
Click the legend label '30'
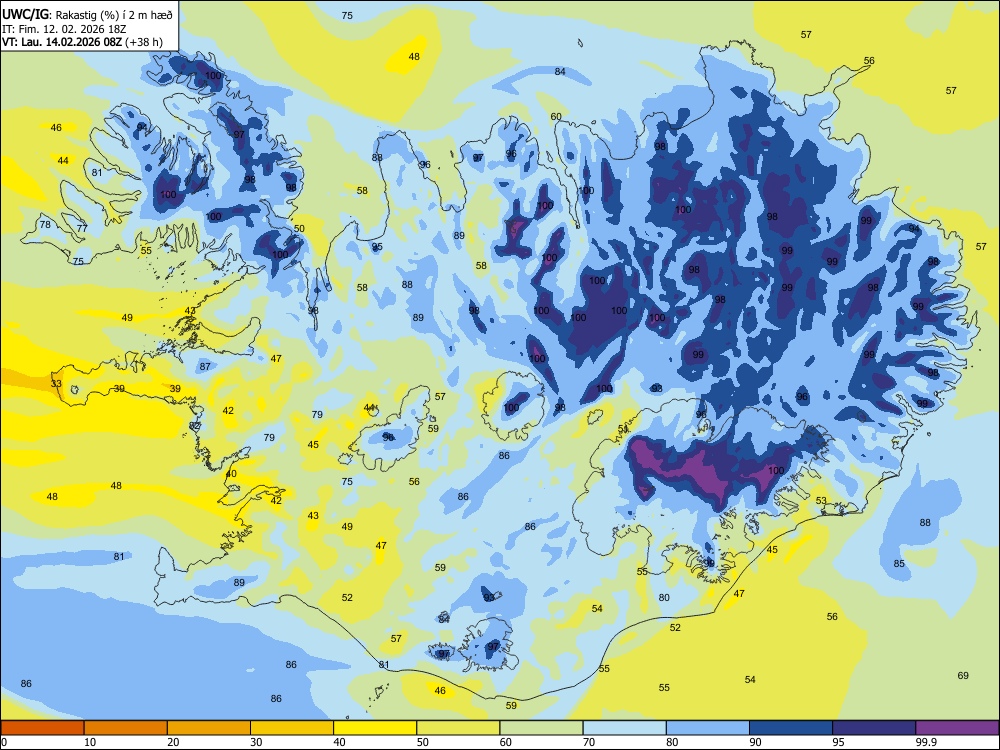[256, 742]
